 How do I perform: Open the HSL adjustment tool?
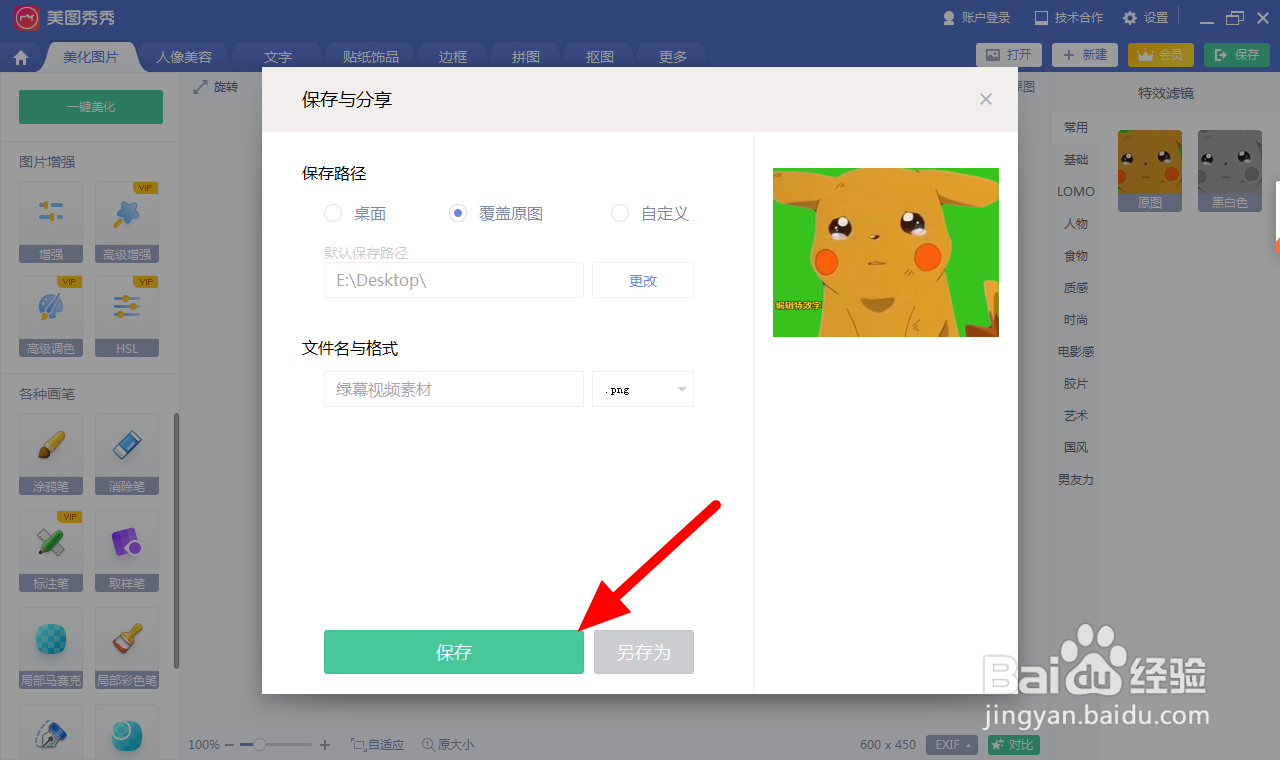126,318
